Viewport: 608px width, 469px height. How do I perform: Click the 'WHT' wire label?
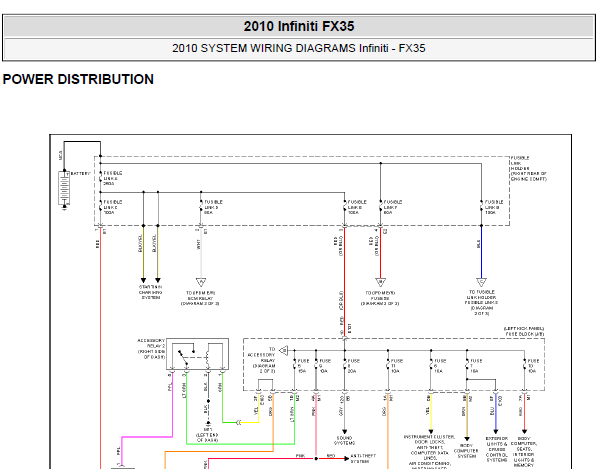point(198,245)
